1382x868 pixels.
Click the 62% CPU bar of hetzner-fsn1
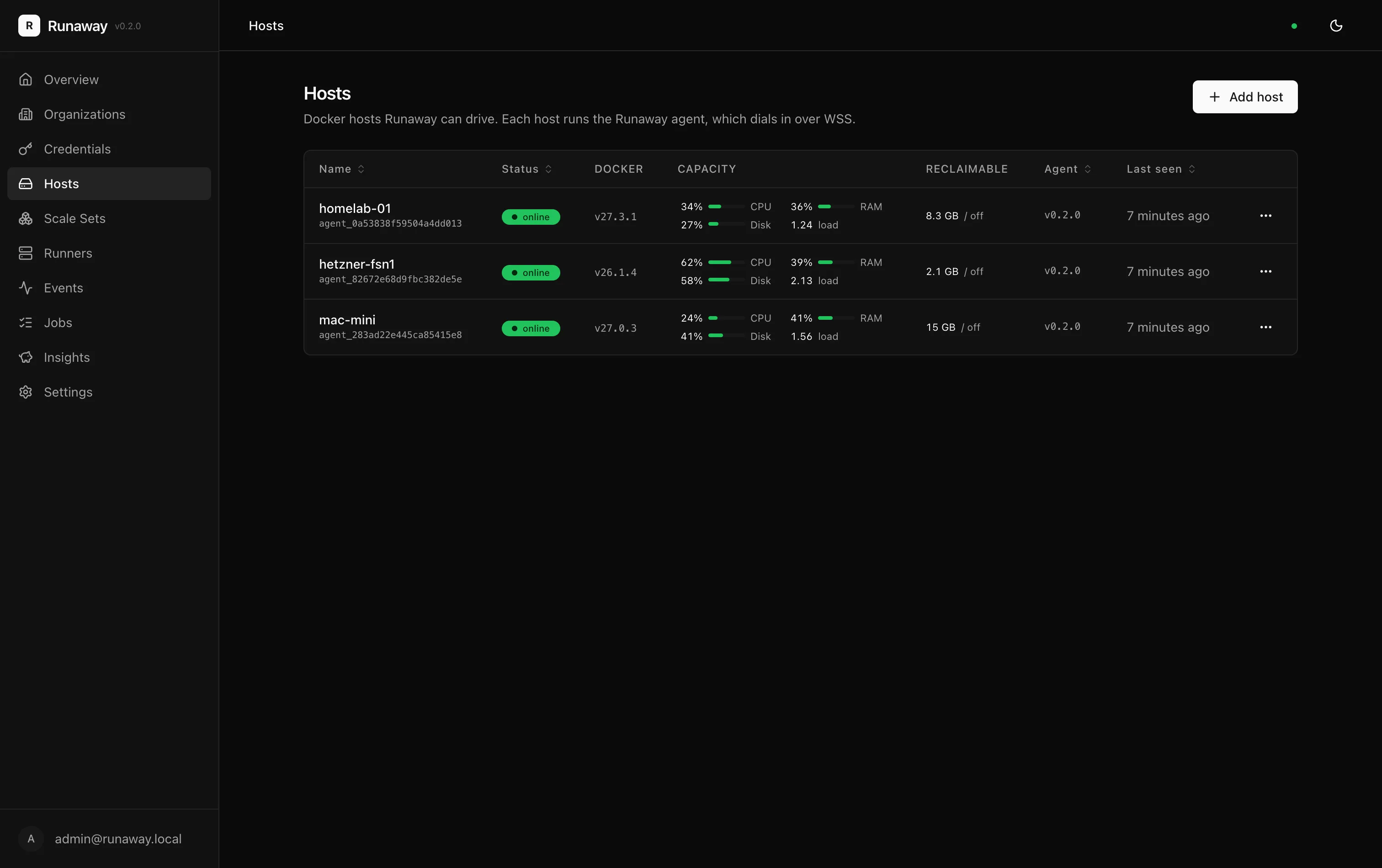pos(726,262)
